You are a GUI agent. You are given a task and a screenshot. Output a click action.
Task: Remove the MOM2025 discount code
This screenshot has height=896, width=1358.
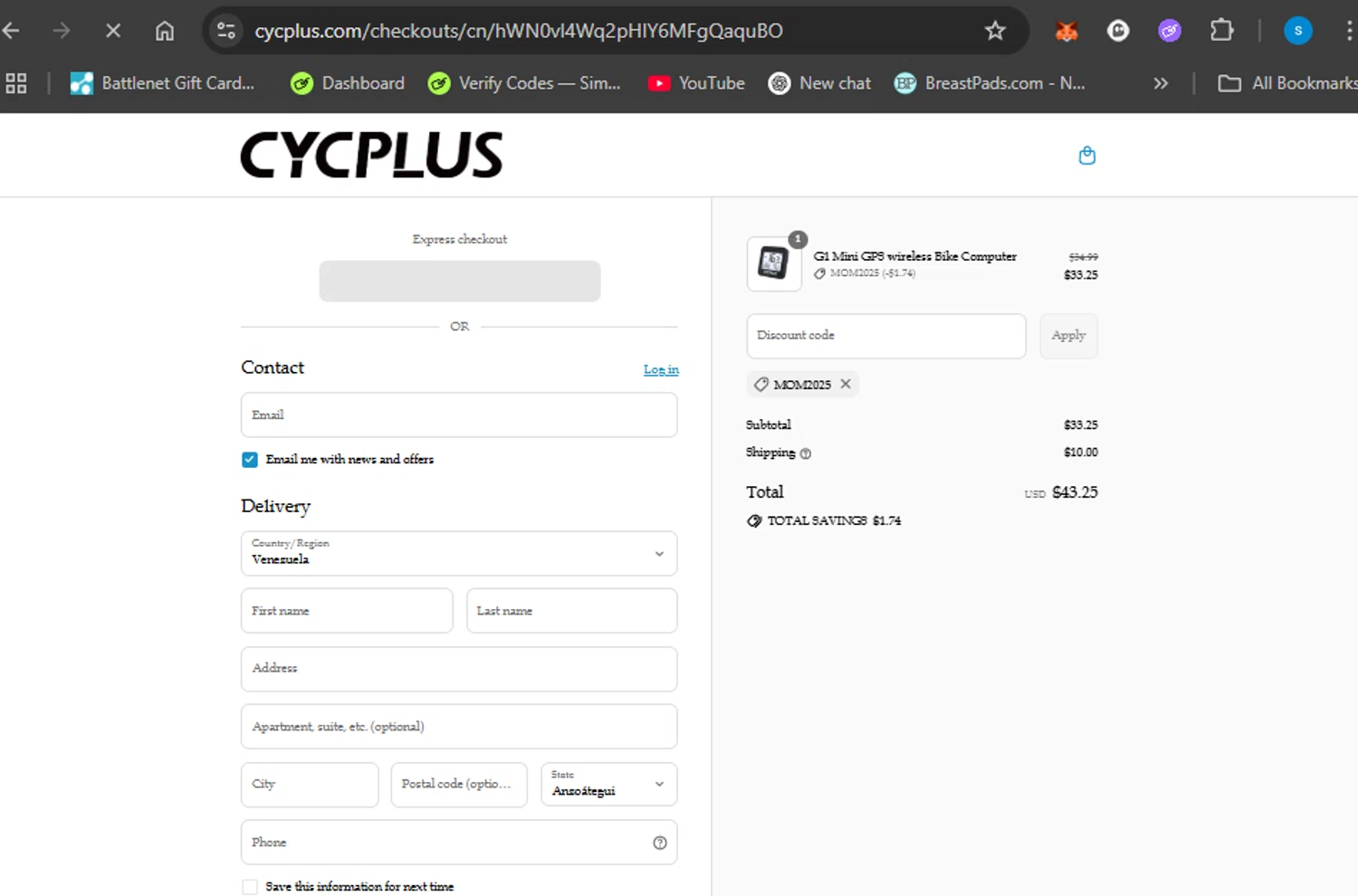click(x=846, y=384)
